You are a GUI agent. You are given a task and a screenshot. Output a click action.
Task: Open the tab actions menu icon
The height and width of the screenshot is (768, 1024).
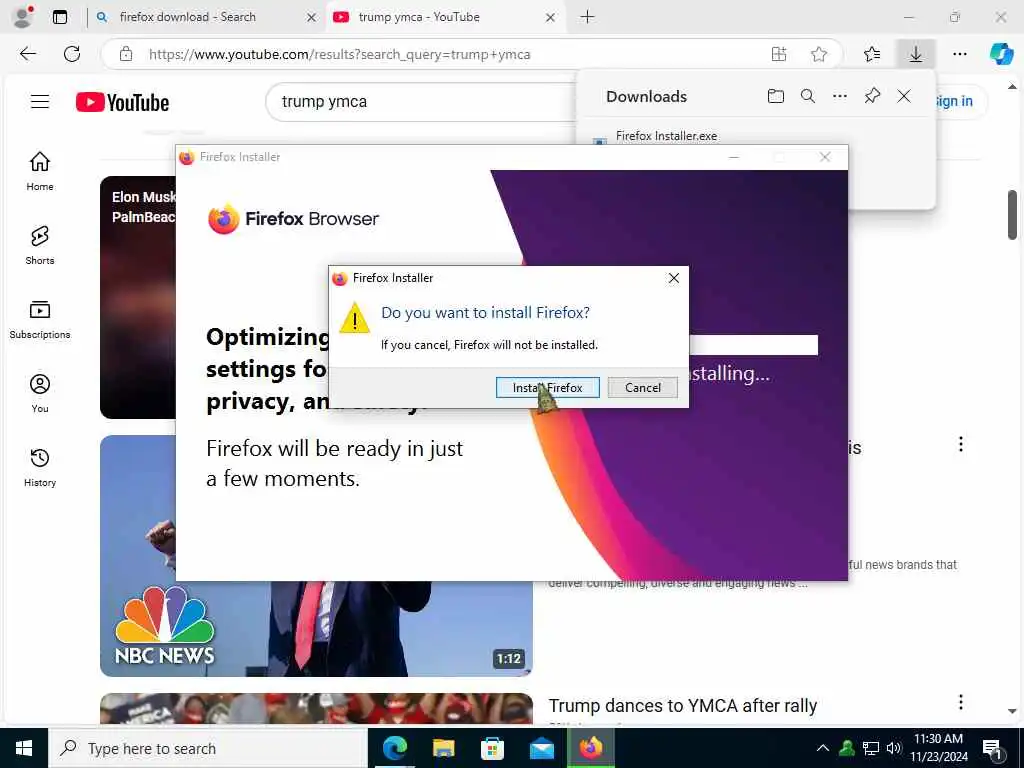60,17
